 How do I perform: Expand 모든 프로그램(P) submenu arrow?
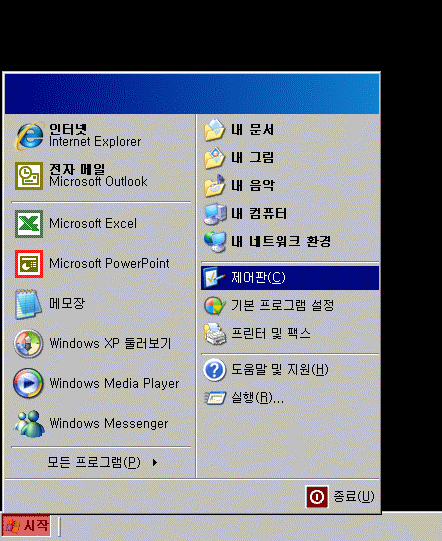(x=155, y=463)
